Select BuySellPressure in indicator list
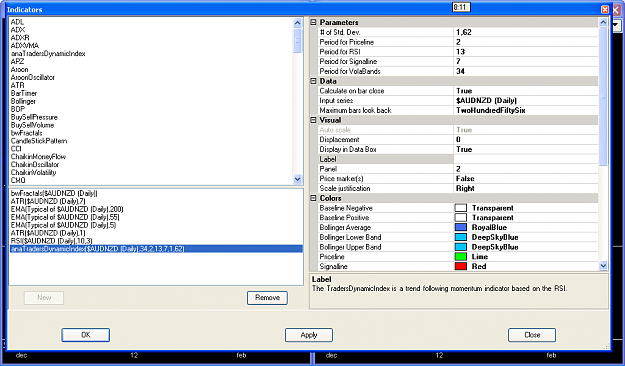625x366 pixels. point(34,117)
